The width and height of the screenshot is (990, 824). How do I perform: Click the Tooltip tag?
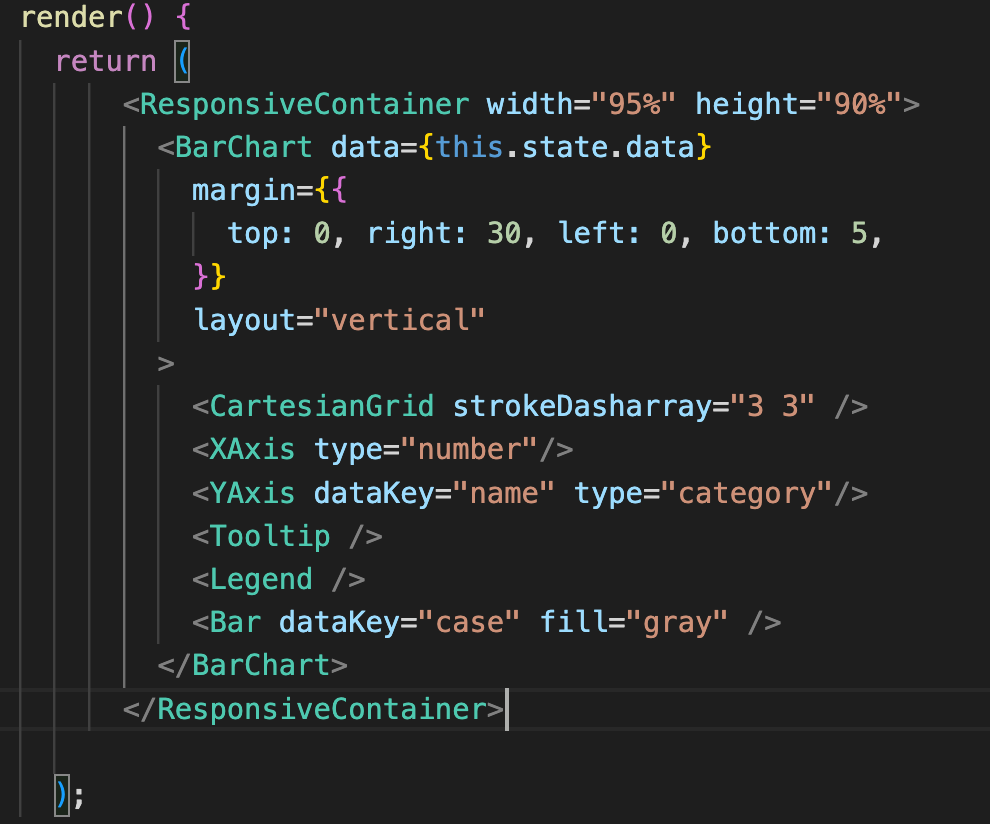pyautogui.click(x=287, y=536)
